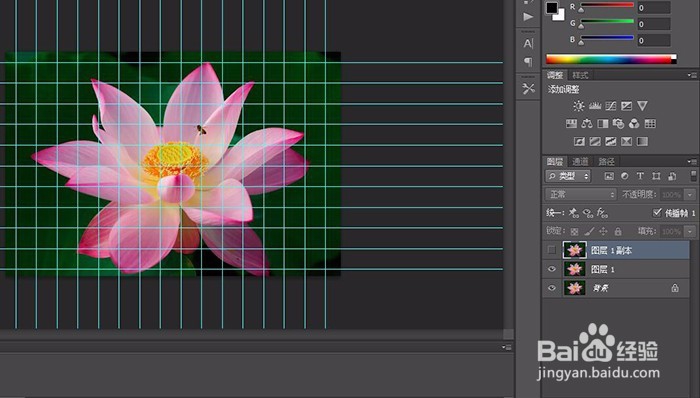
Task: Switch to the 路径 tab
Action: pos(606,162)
